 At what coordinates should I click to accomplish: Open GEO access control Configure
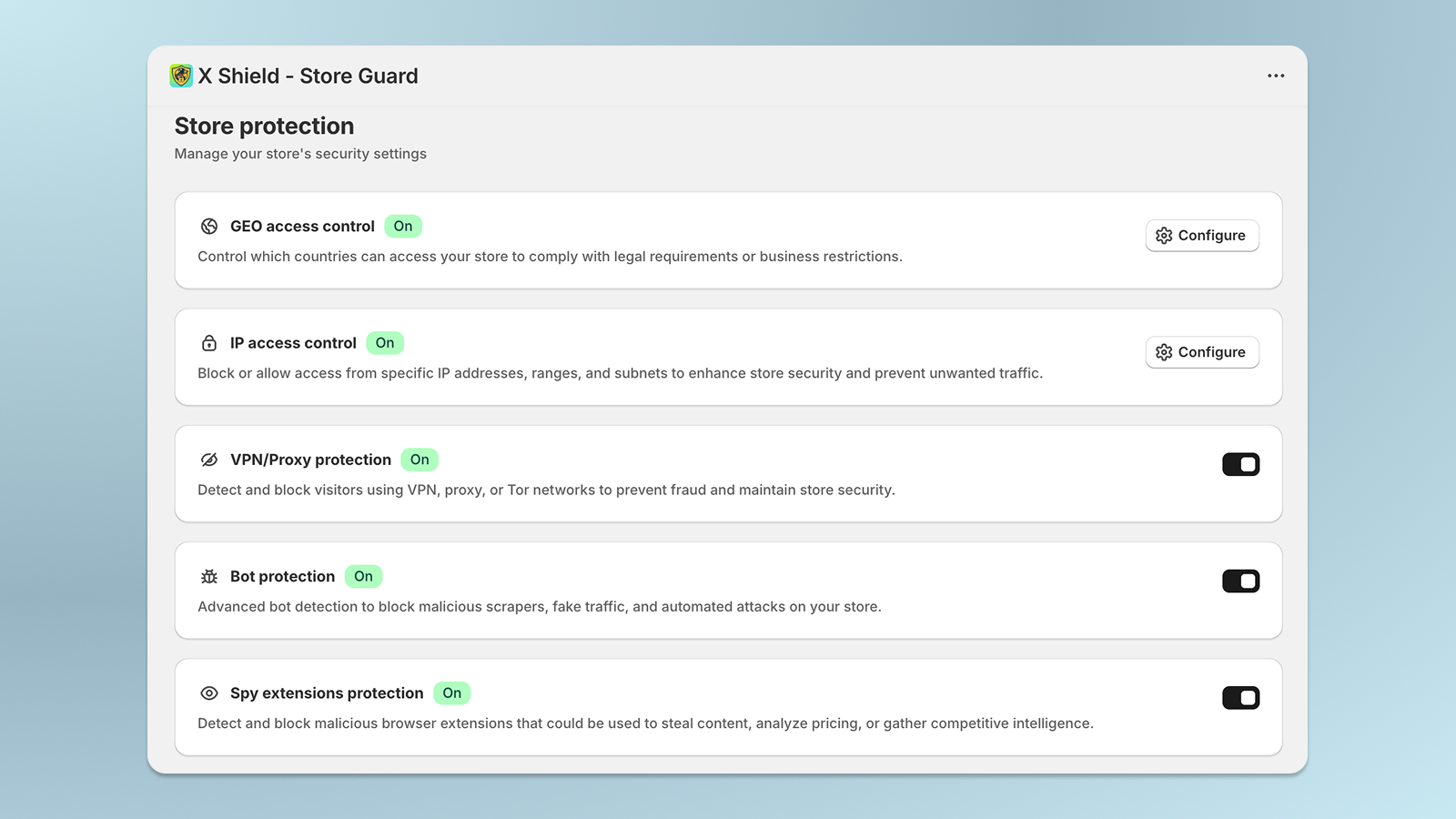(1202, 235)
